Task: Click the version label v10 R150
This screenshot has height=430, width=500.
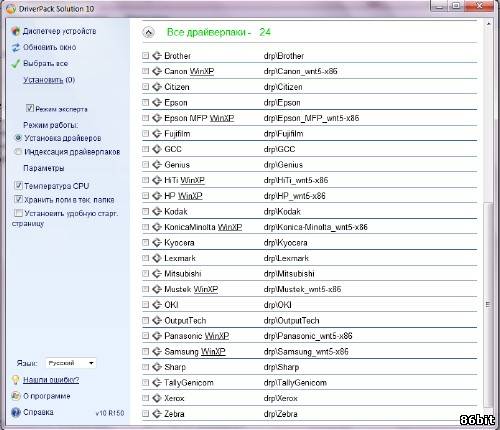Action: [x=110, y=413]
